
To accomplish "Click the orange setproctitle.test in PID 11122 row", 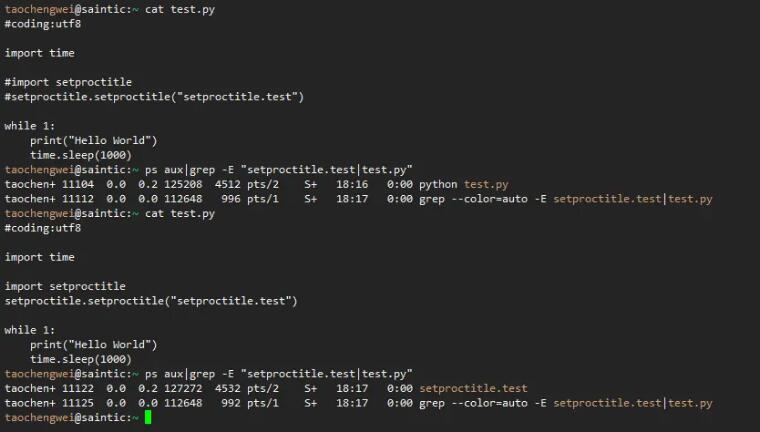I will 473,388.
